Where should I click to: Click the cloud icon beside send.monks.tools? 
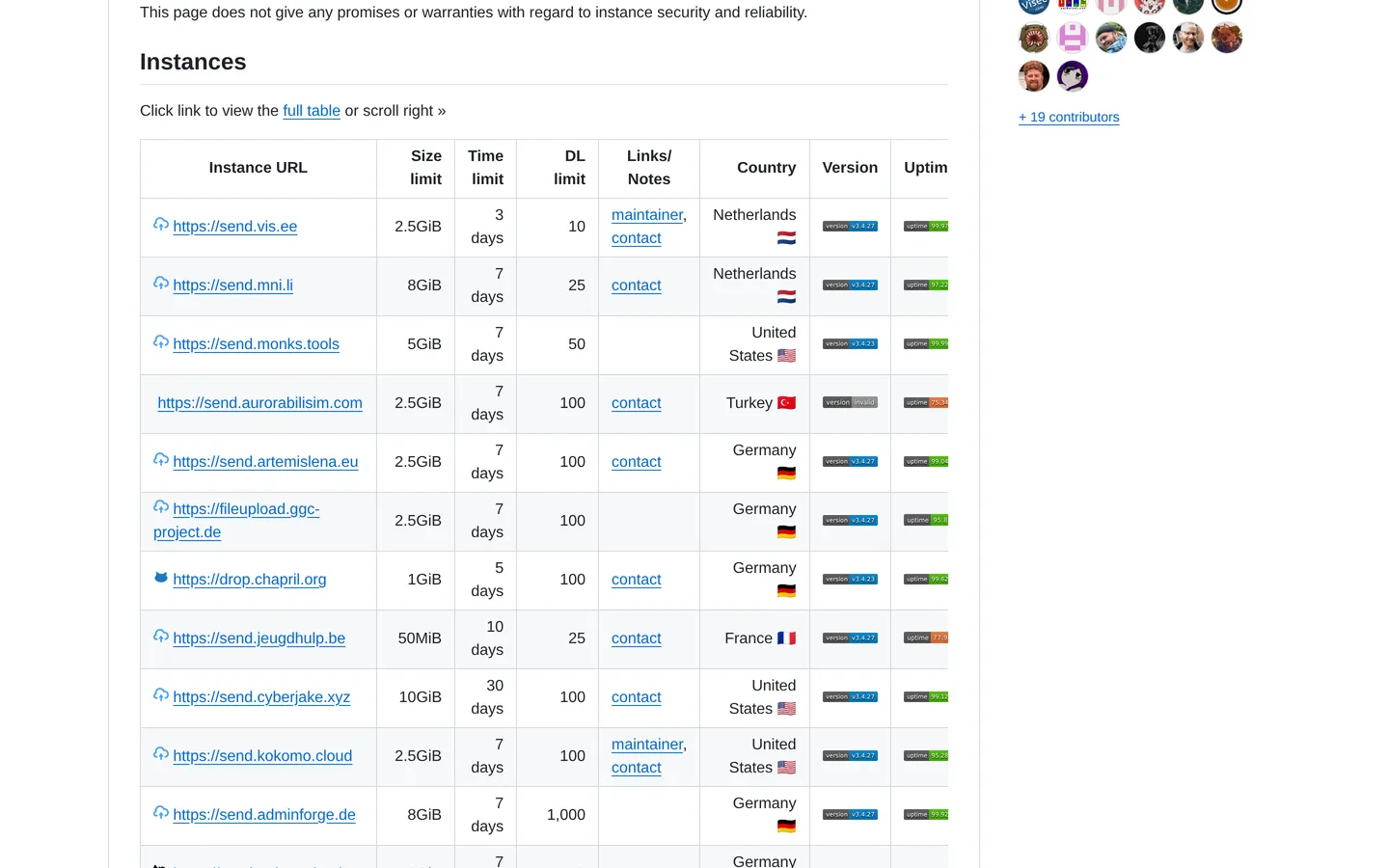click(161, 341)
